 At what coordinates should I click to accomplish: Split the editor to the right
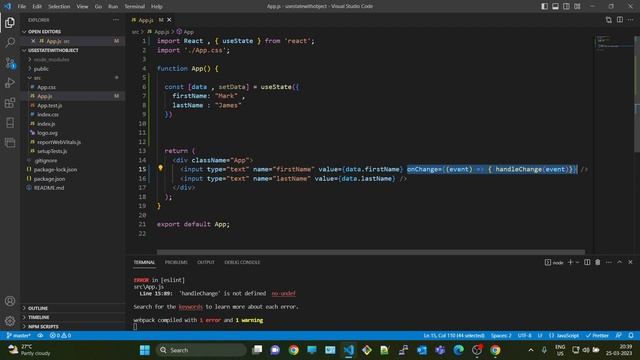620,20
